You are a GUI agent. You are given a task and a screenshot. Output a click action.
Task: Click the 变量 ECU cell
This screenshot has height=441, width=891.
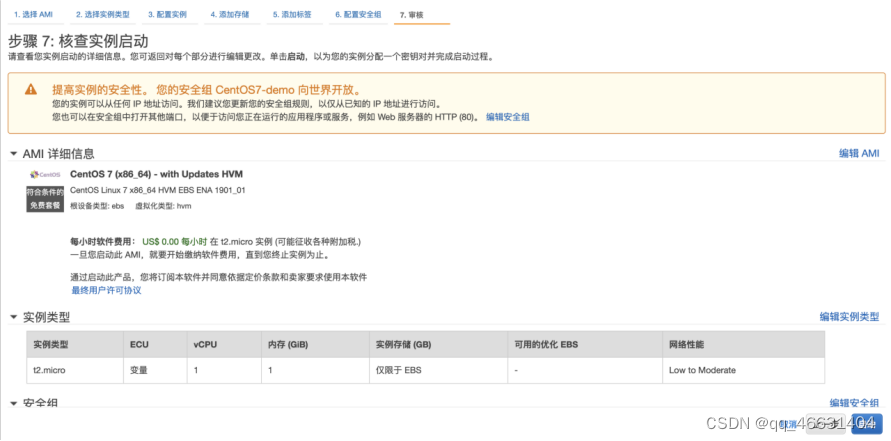pyautogui.click(x=155, y=371)
